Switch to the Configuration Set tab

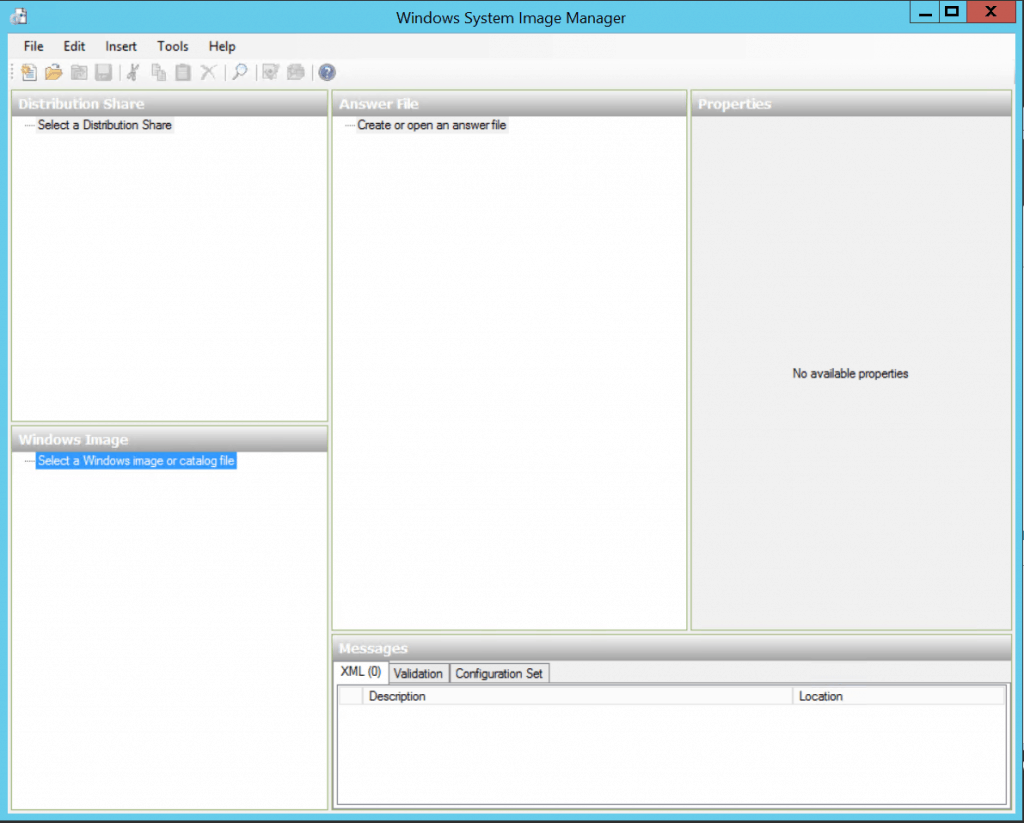499,673
